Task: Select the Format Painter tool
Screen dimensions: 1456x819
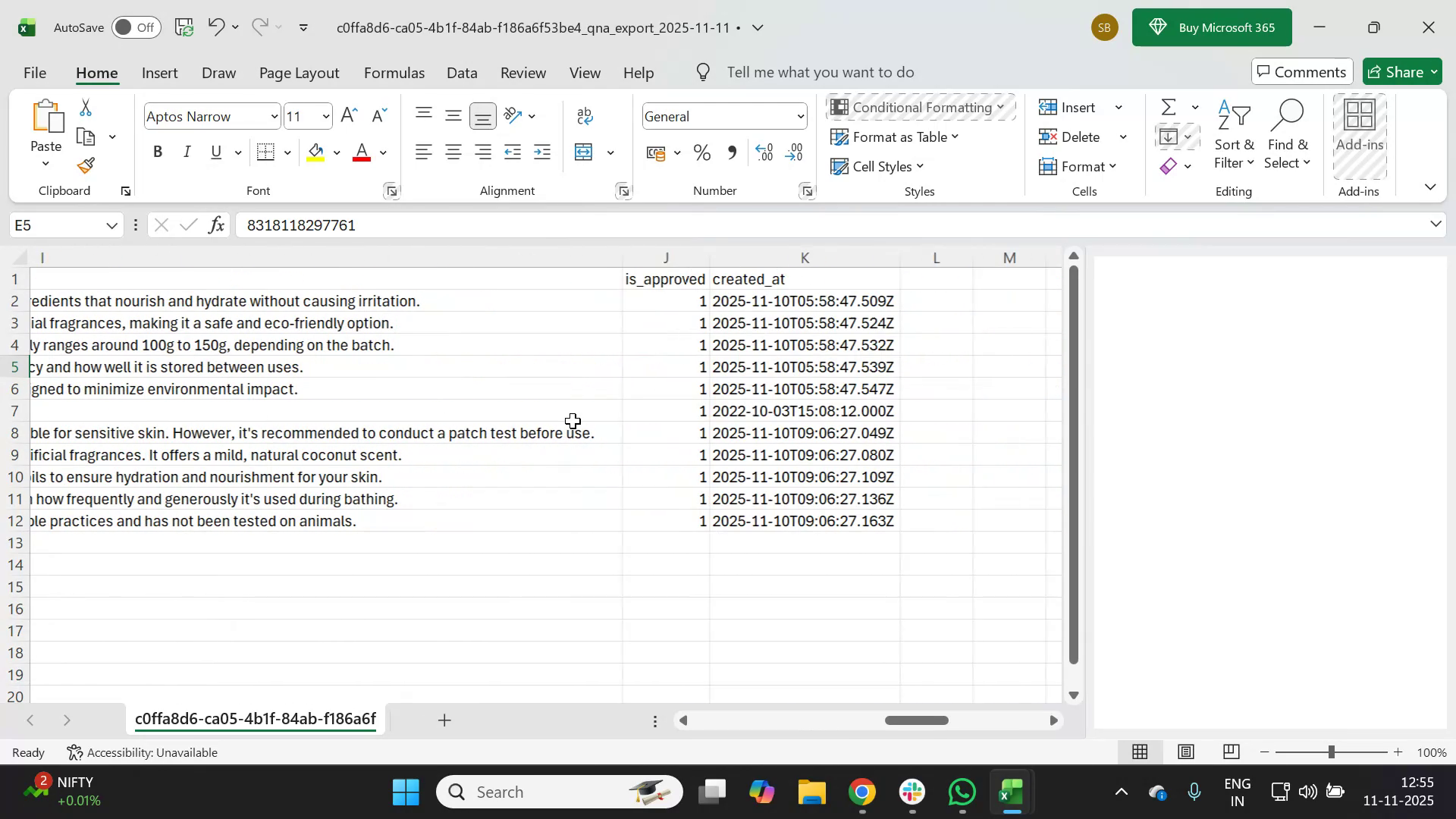Action: click(x=85, y=166)
